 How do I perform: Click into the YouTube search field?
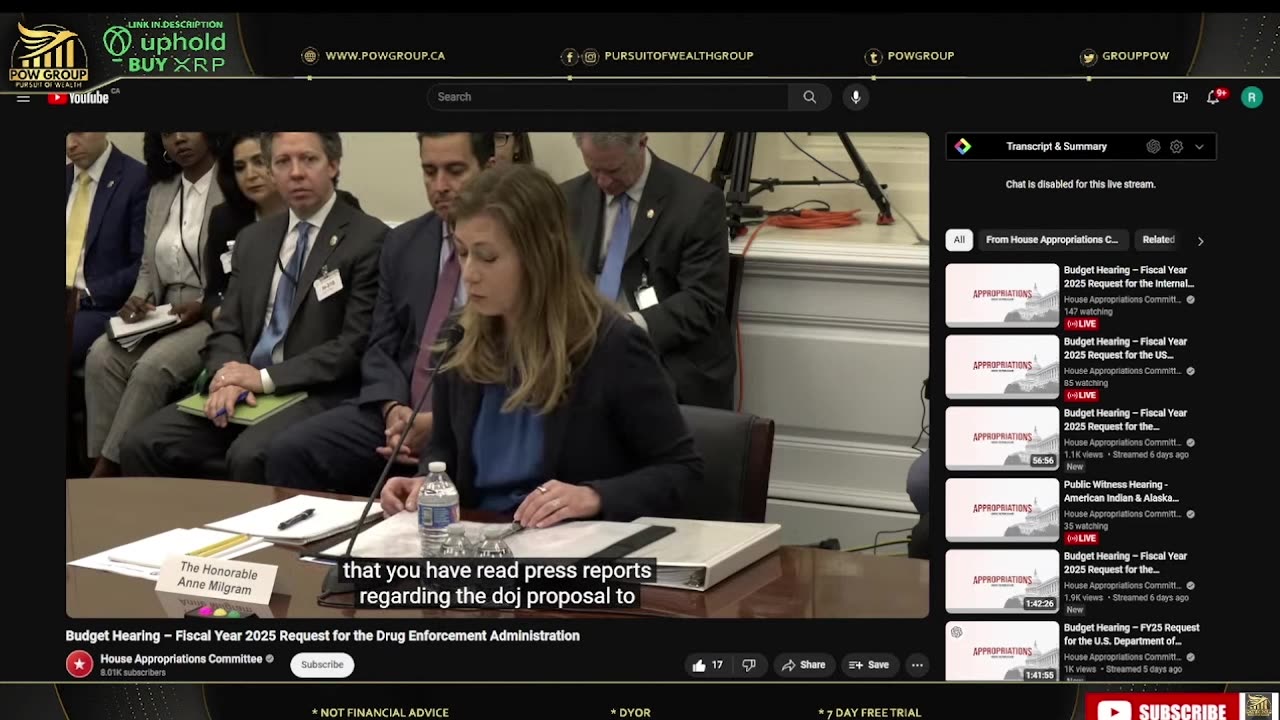608,97
